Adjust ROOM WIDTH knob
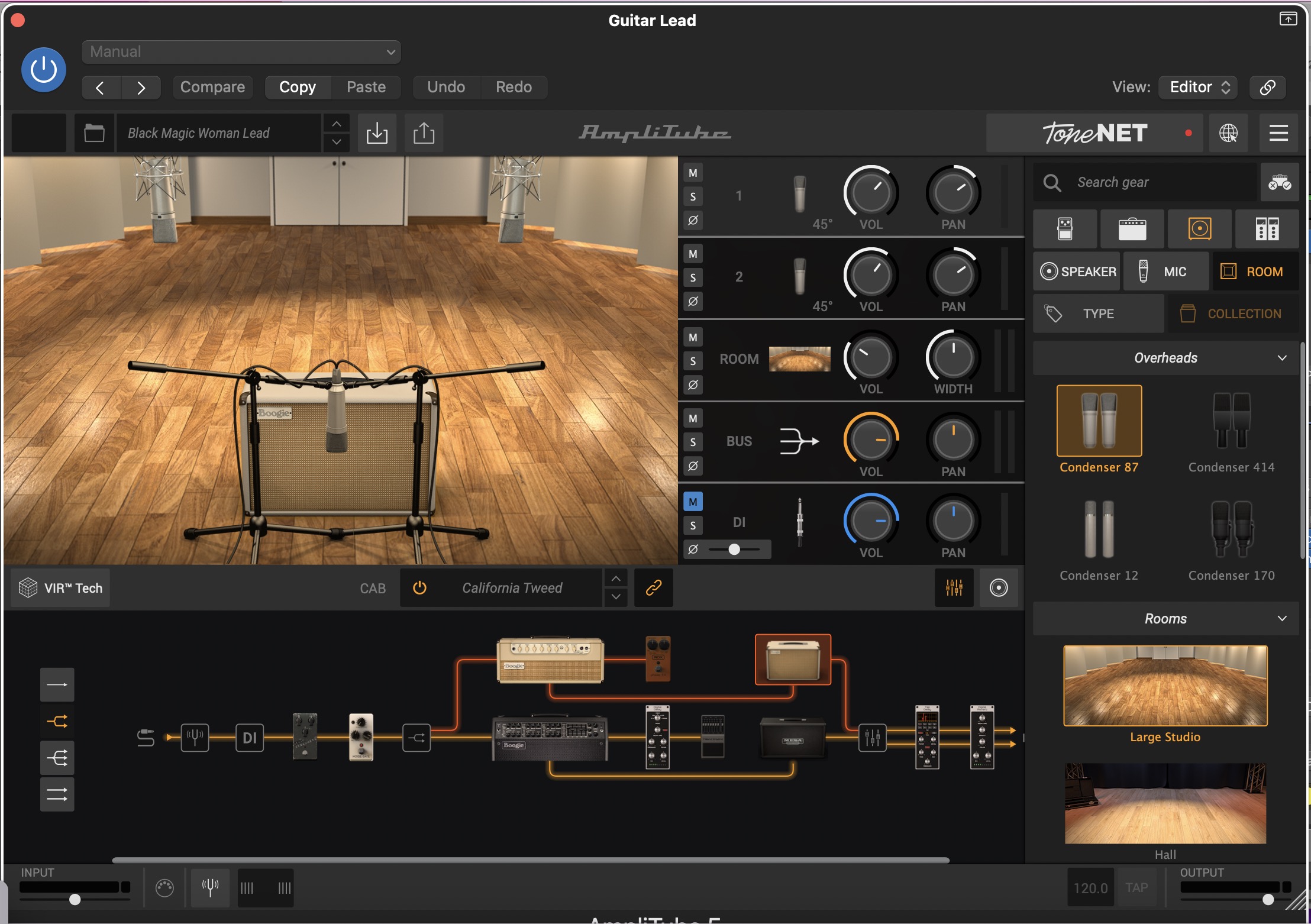This screenshot has height=924, width=1311. 953,357
